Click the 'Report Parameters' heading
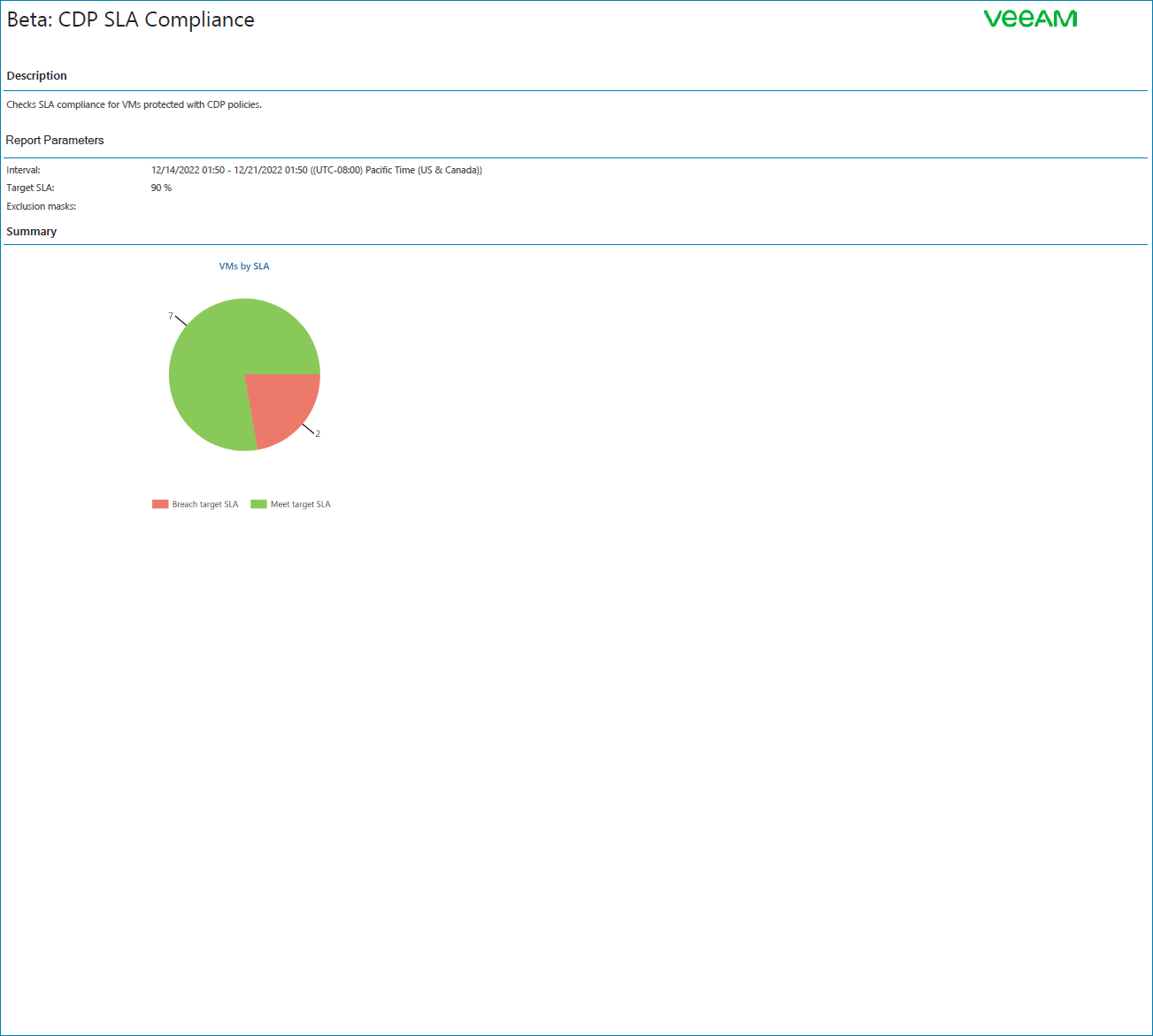 click(55, 140)
